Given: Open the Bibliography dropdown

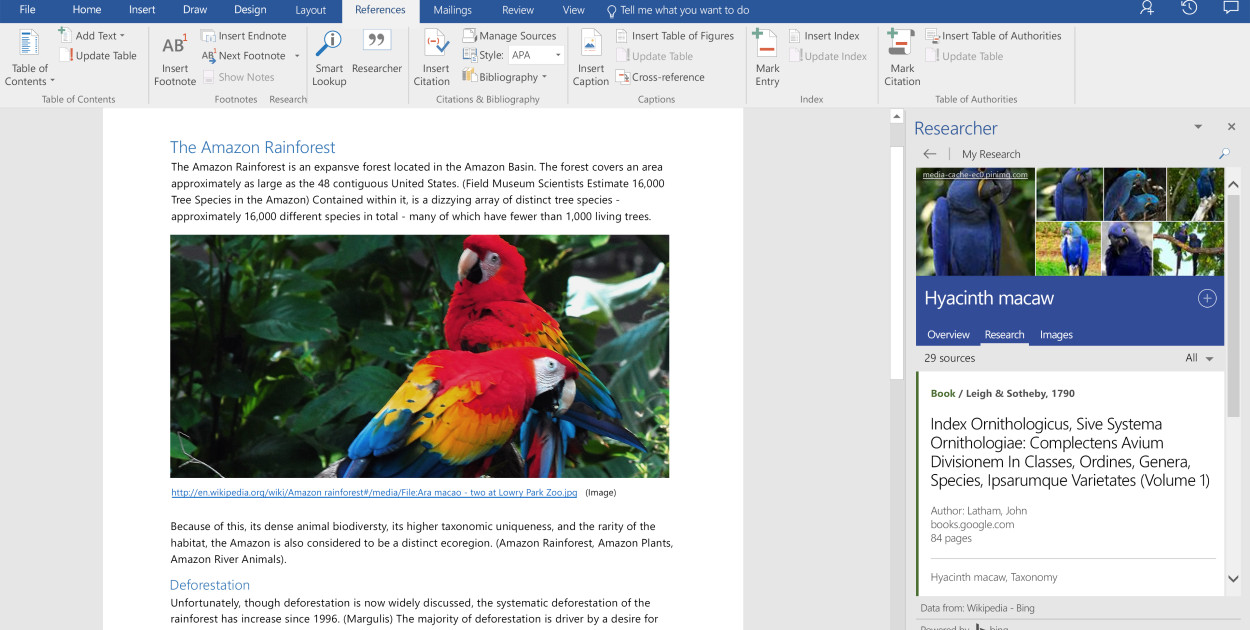Looking at the screenshot, I should click(506, 77).
